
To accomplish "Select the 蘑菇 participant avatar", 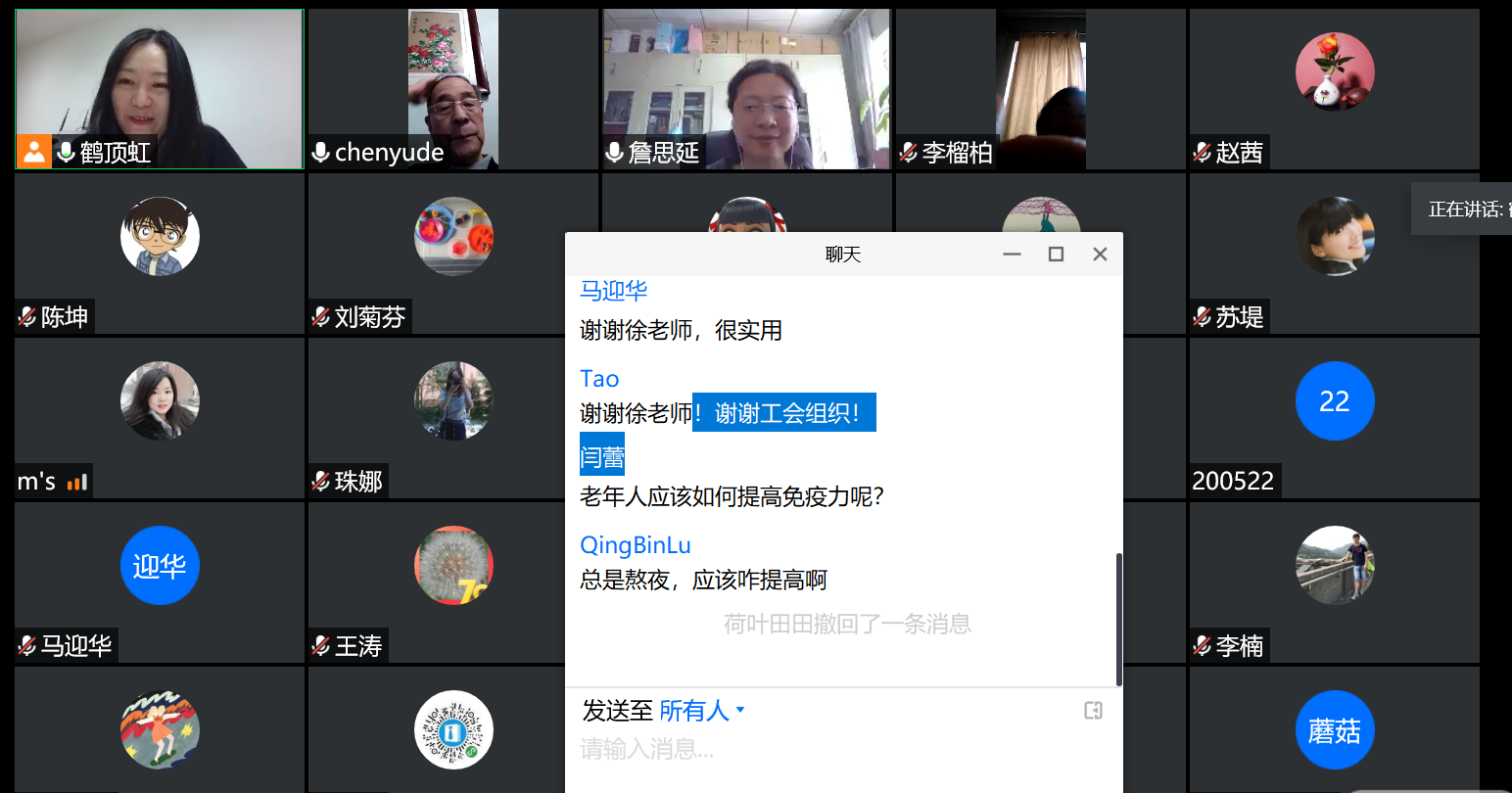I will coord(1334,730).
